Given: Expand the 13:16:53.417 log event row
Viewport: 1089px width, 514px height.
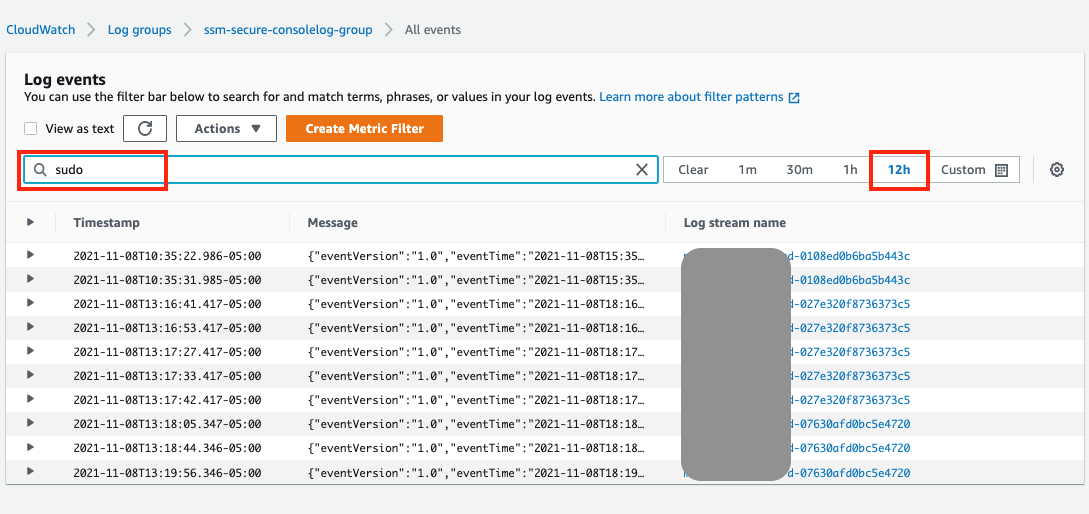Looking at the screenshot, I should [x=30, y=327].
